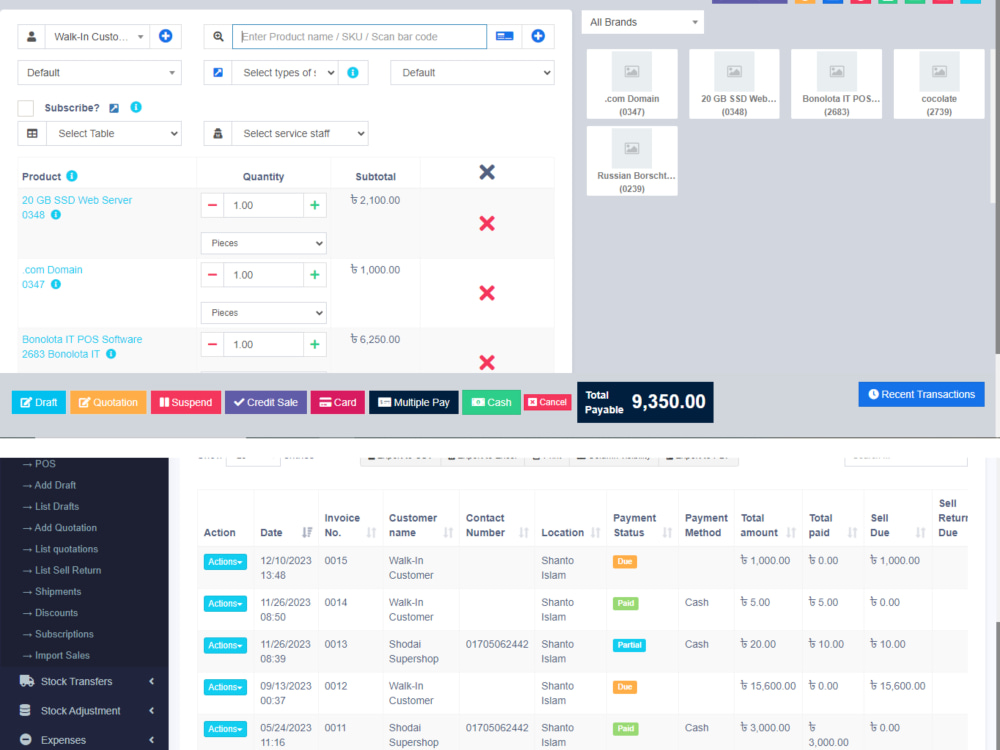Open the Default dropdown beside service types
This screenshot has height=750, width=1000.
point(472,73)
